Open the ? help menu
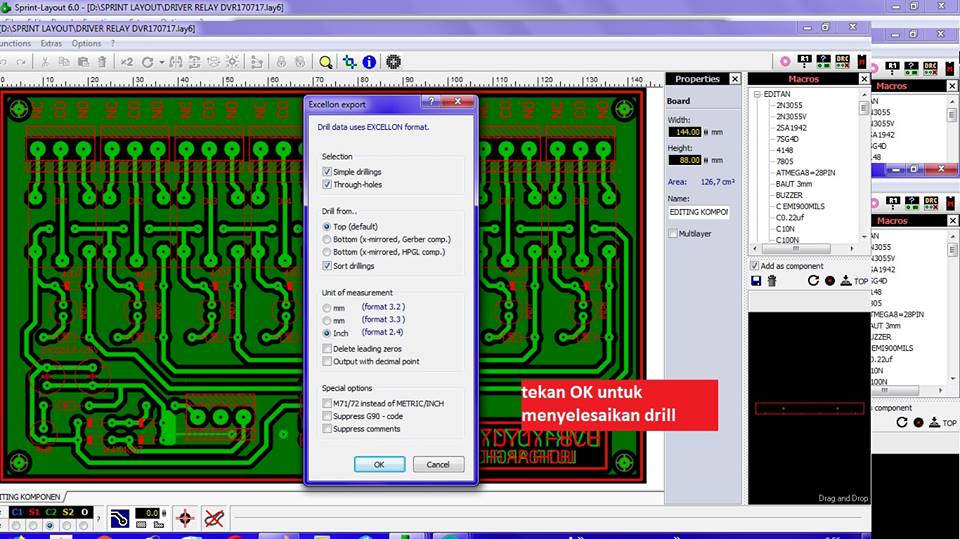Screen dimensions: 960x539 113,43
